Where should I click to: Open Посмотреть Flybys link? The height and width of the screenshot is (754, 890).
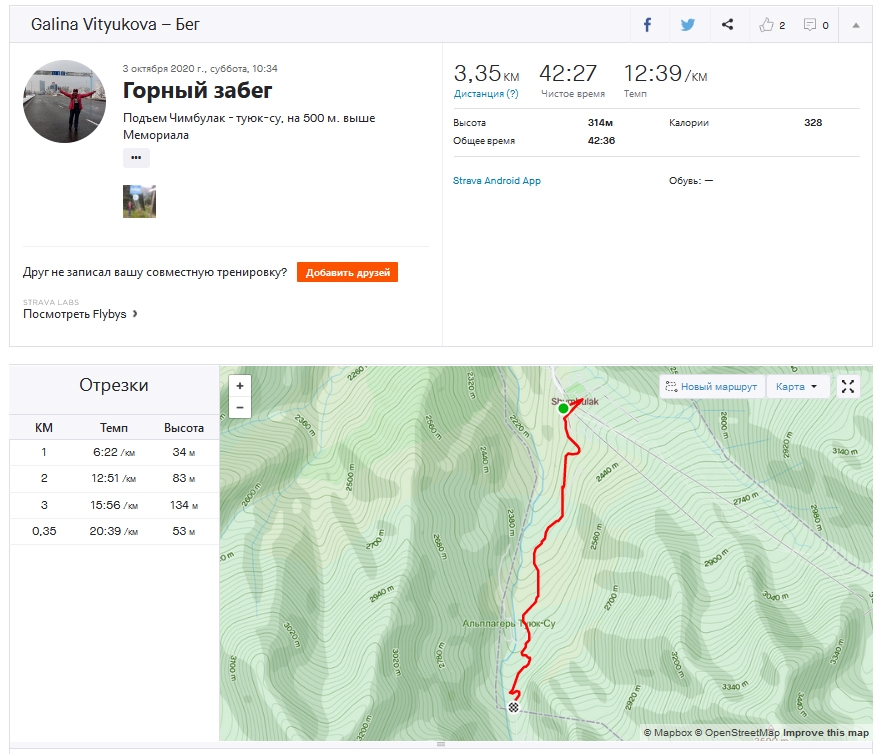80,314
